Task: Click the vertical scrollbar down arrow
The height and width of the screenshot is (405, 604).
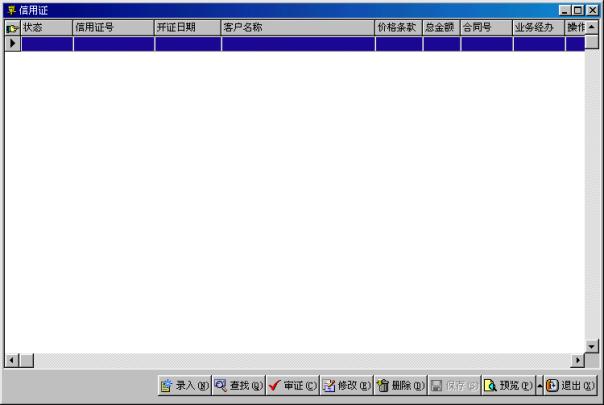Action: coord(592,346)
